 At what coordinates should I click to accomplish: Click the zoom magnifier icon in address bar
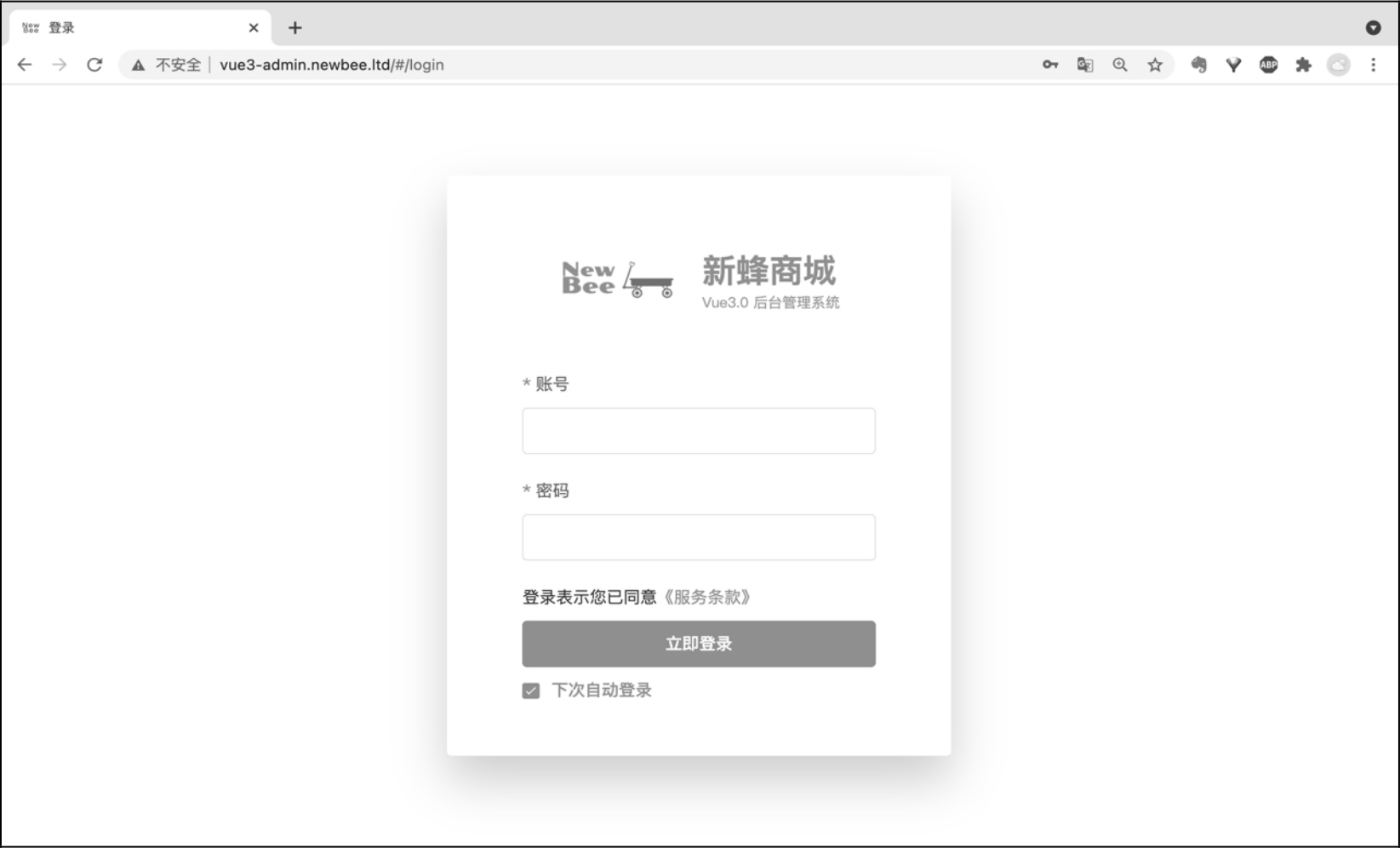[x=1120, y=65]
